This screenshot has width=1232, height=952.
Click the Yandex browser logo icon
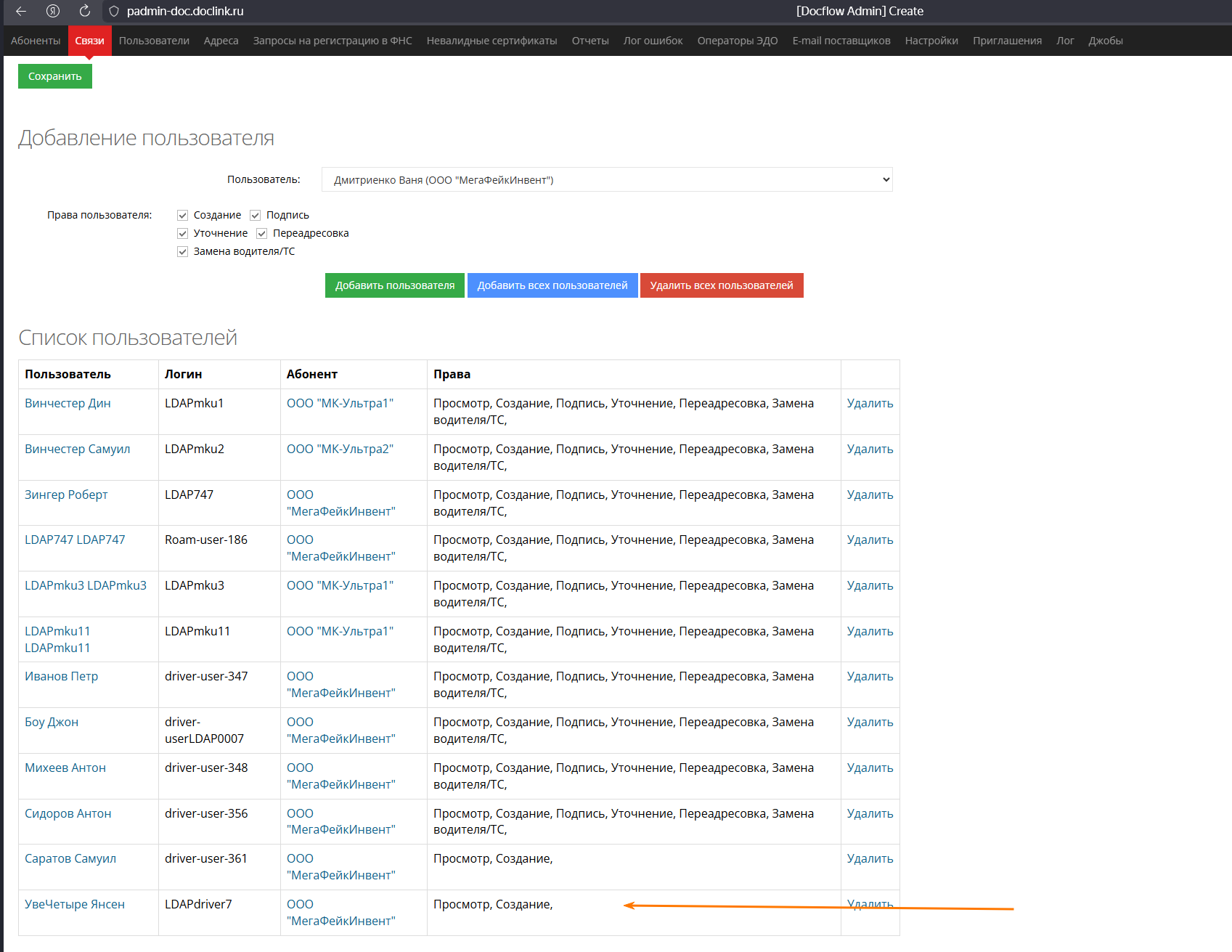coord(53,11)
